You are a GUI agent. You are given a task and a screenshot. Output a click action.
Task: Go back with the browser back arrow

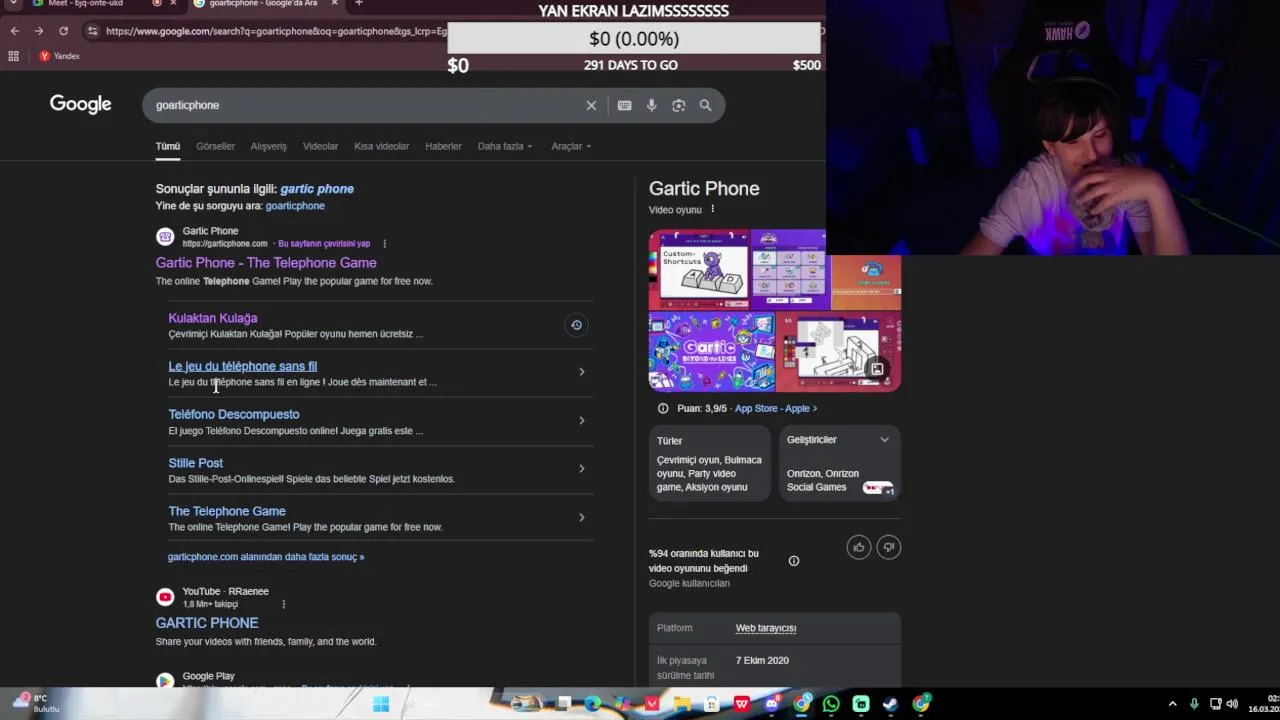coord(14,31)
